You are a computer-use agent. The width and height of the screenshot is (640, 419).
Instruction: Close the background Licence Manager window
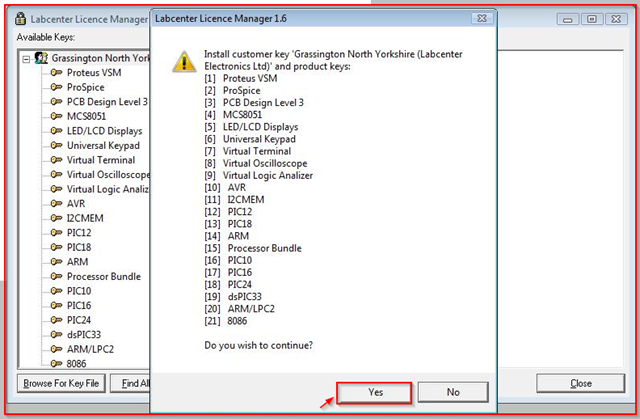(616, 19)
